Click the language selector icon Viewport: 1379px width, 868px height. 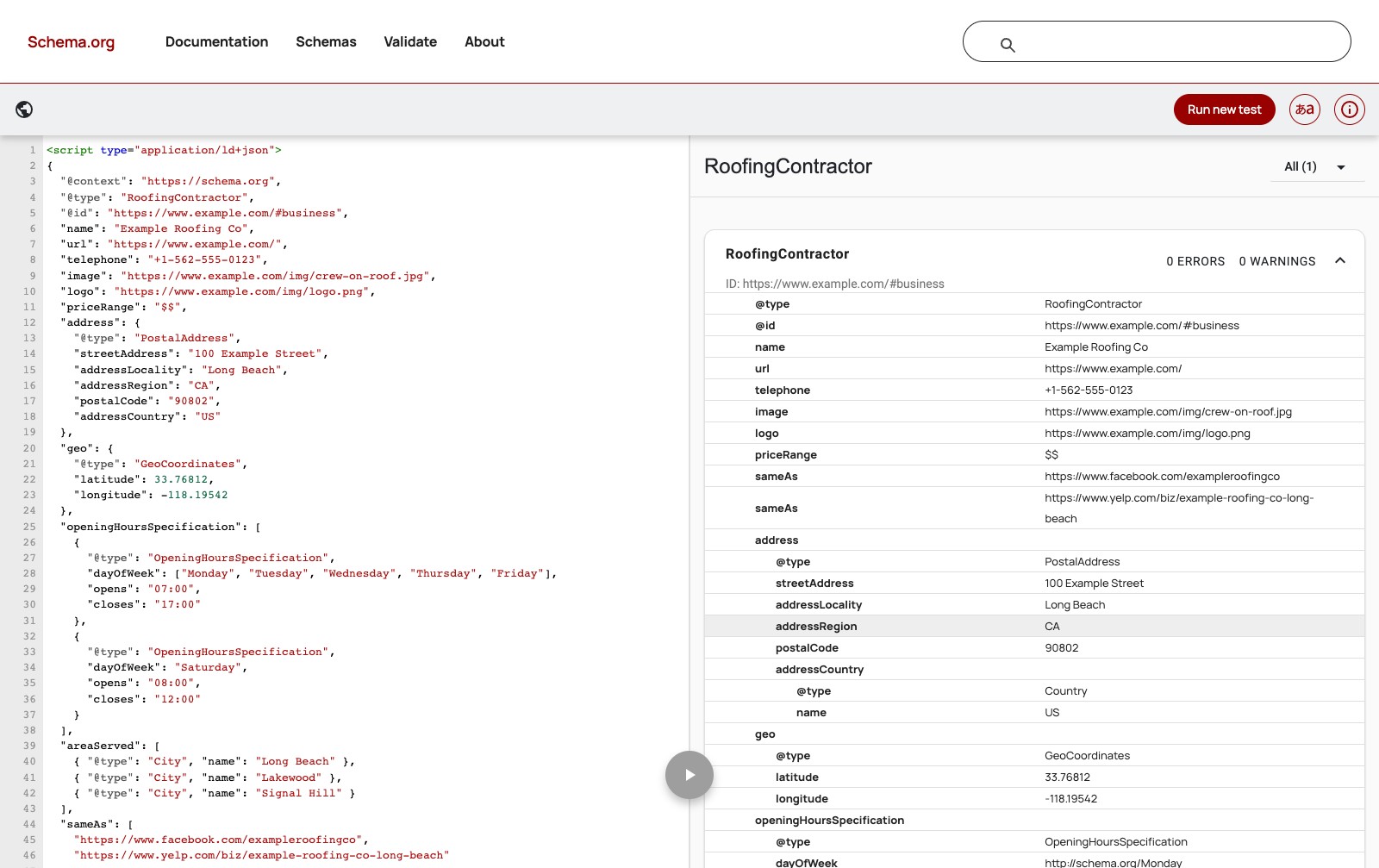pos(1305,109)
